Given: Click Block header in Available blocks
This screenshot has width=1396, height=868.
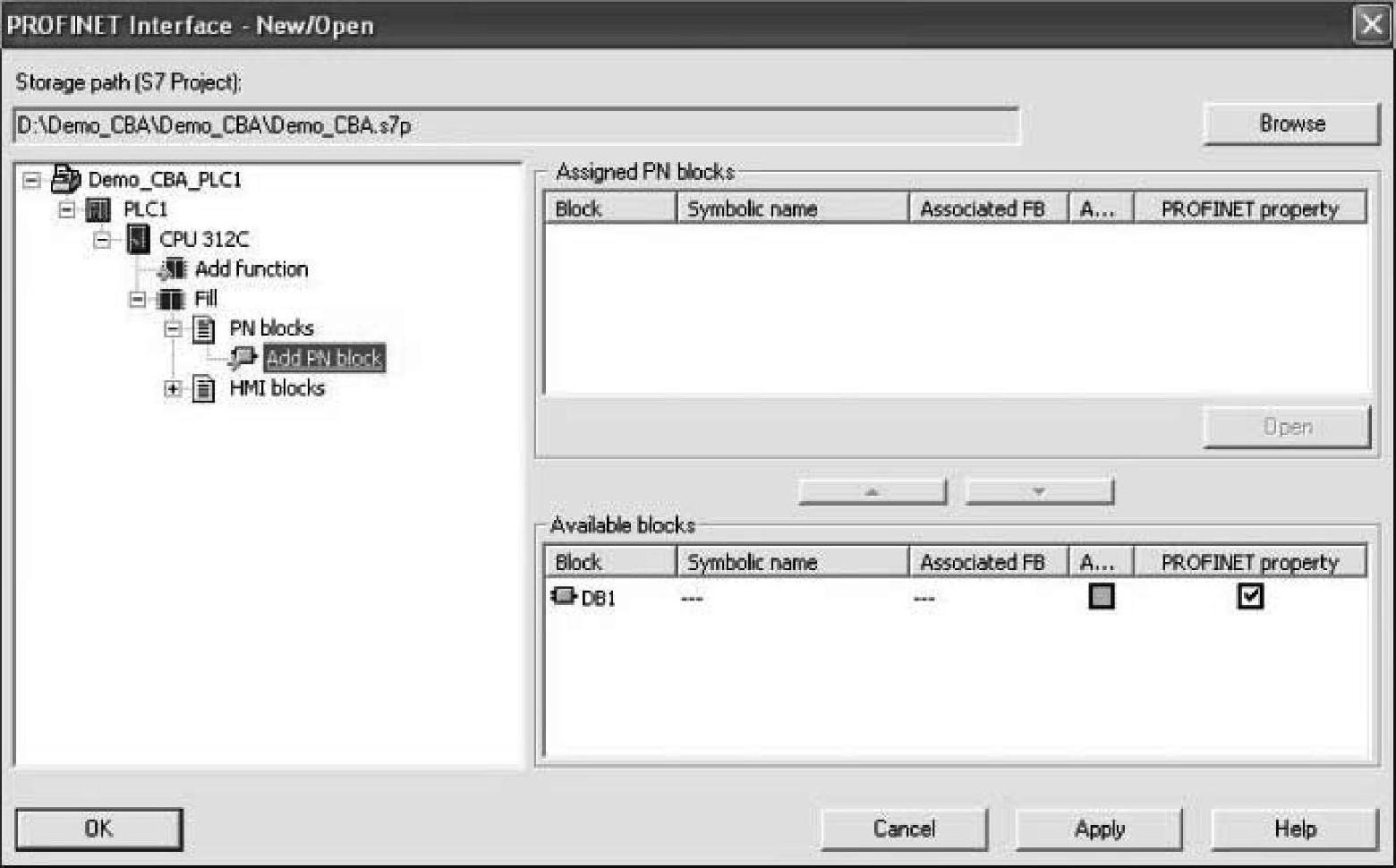Looking at the screenshot, I should pos(610,562).
